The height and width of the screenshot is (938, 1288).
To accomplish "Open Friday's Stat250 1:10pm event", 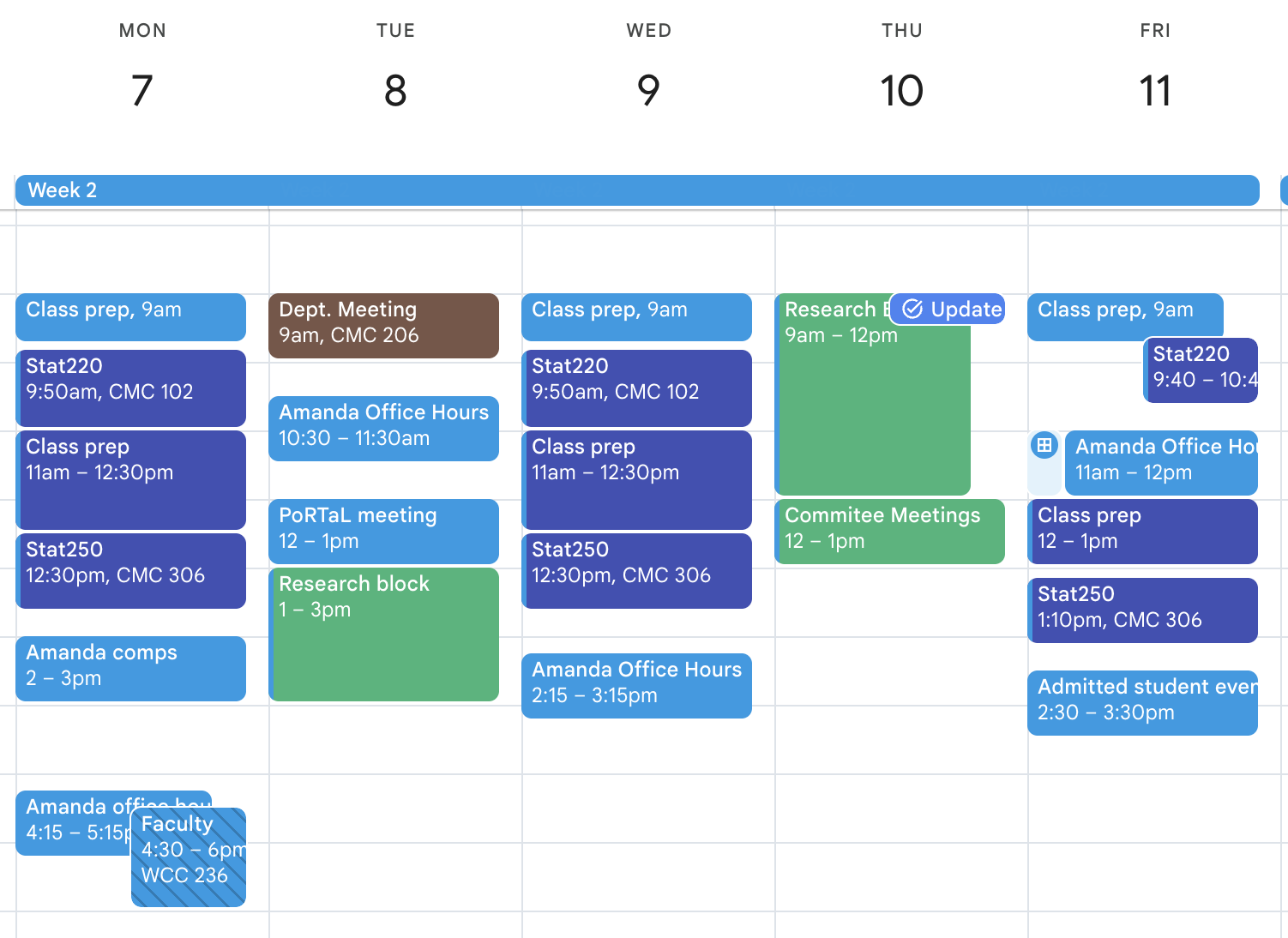I will pyautogui.click(x=1142, y=610).
